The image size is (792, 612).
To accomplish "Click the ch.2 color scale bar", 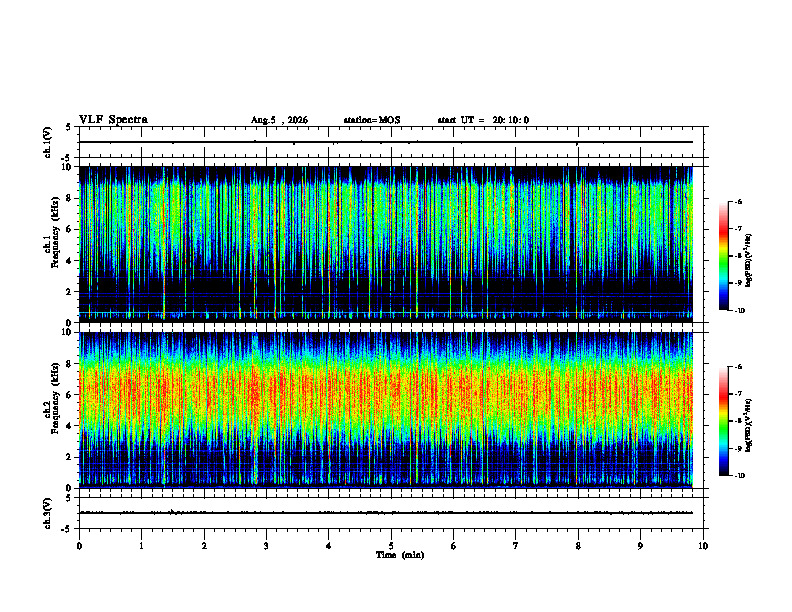I will [723, 421].
